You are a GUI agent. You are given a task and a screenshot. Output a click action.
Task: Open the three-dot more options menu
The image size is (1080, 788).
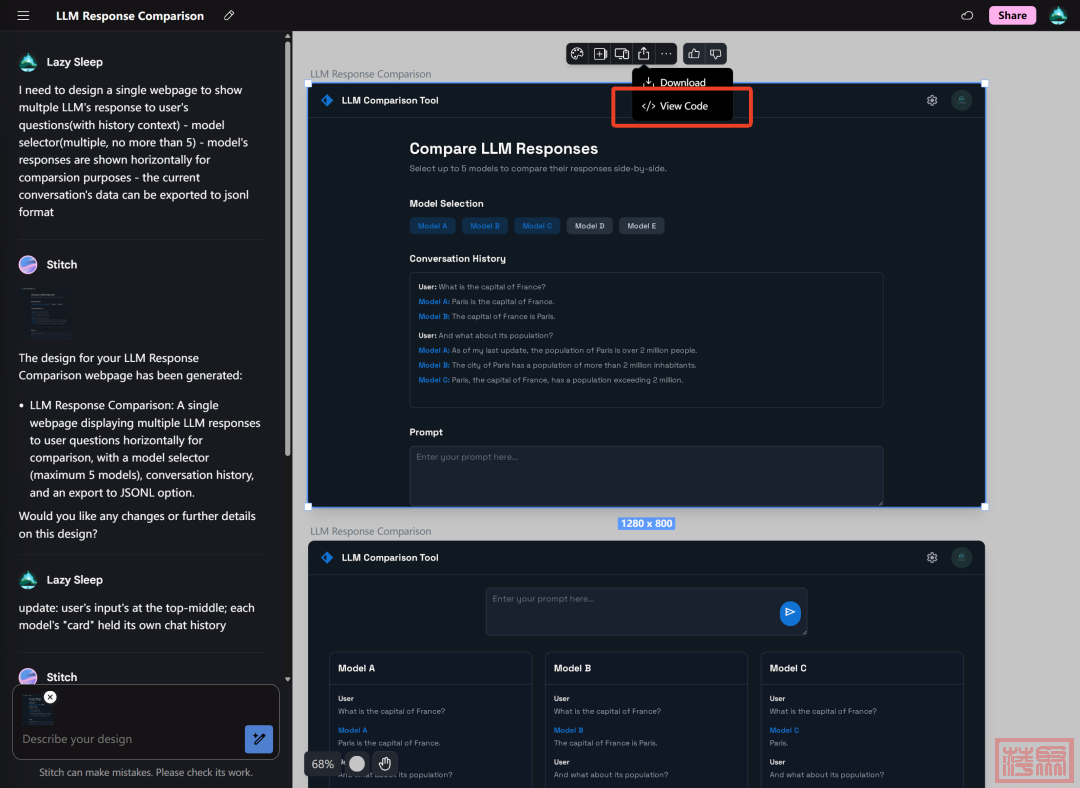coord(666,54)
